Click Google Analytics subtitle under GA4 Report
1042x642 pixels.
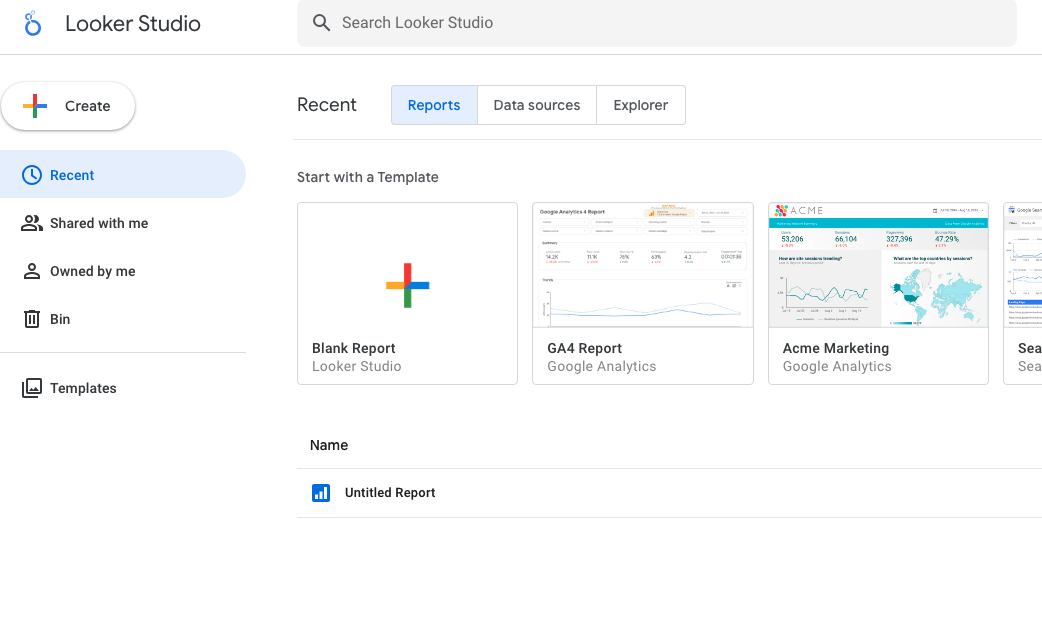pyautogui.click(x=601, y=366)
